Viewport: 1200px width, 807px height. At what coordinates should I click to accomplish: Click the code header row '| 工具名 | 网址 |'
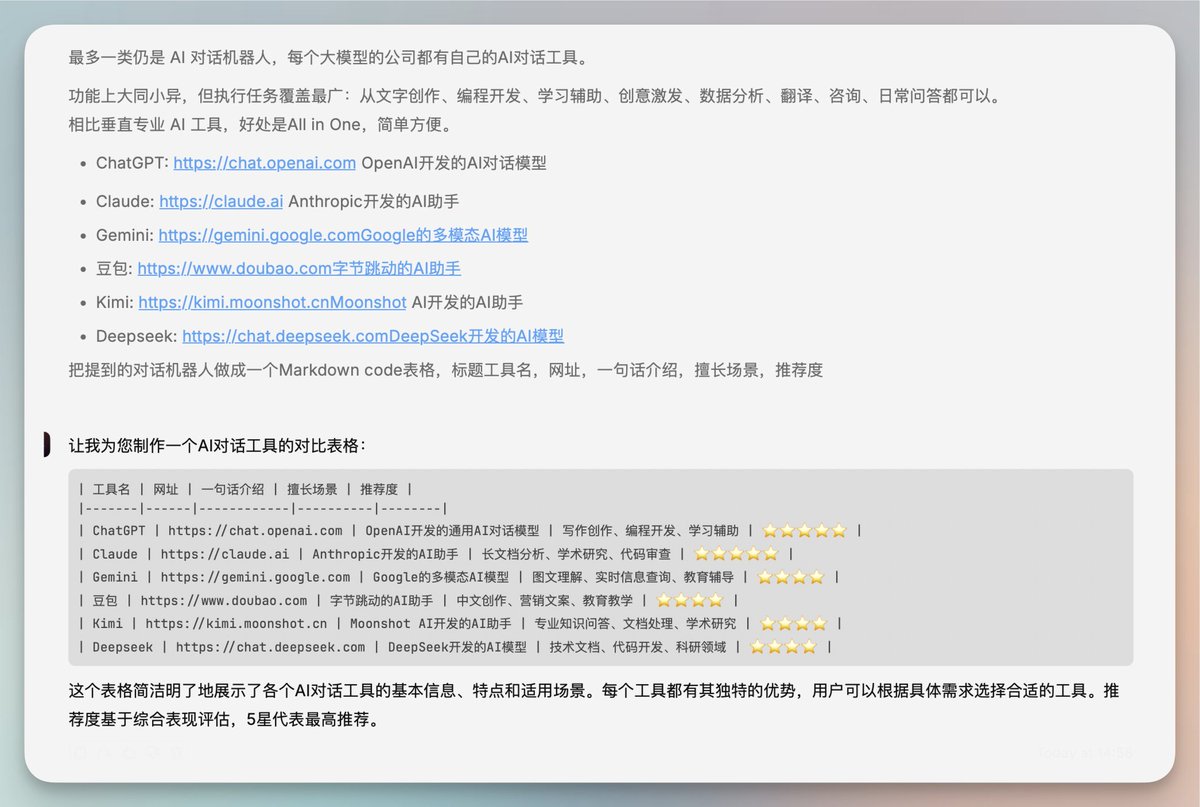tap(245, 489)
